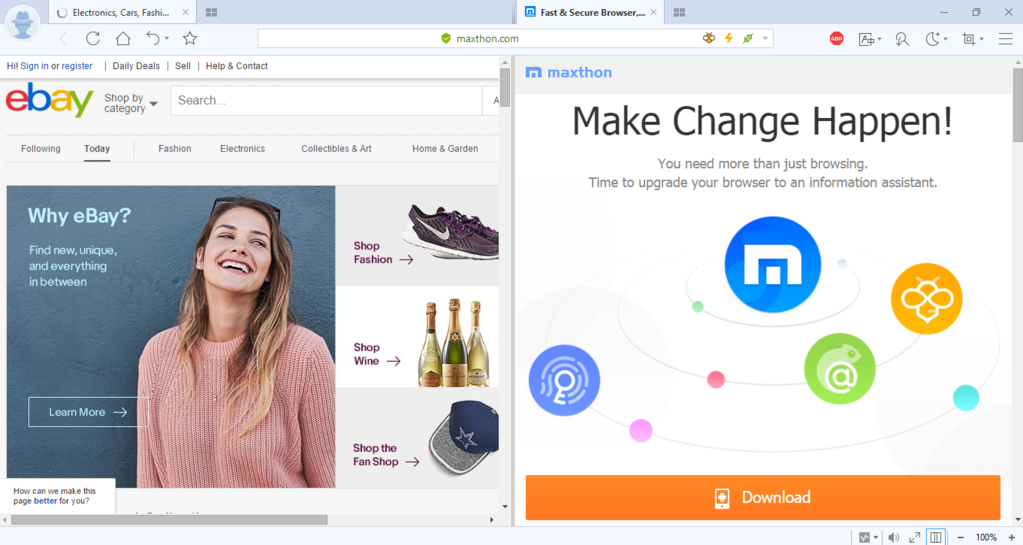The height and width of the screenshot is (545, 1023).
Task: Click the blue Maxthon M circle icon
Action: click(x=772, y=264)
